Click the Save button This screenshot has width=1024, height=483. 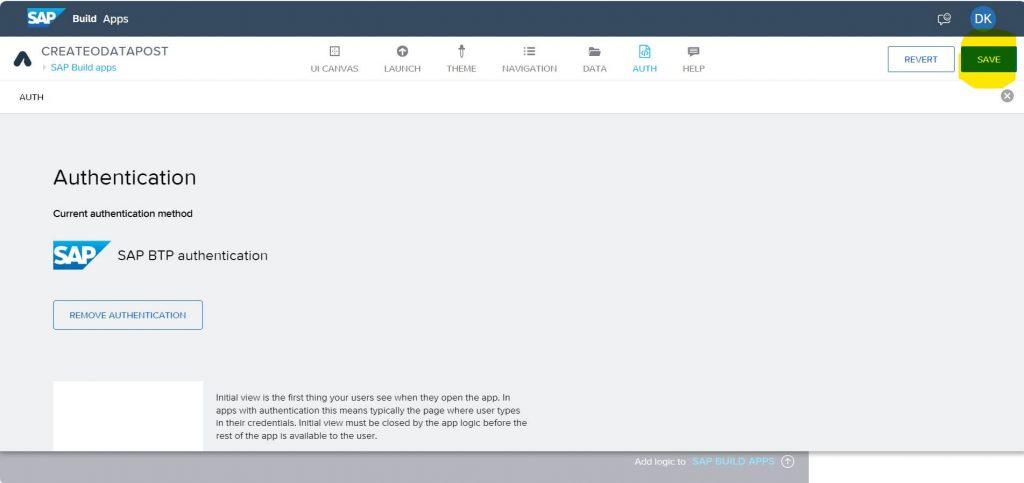click(x=988, y=59)
